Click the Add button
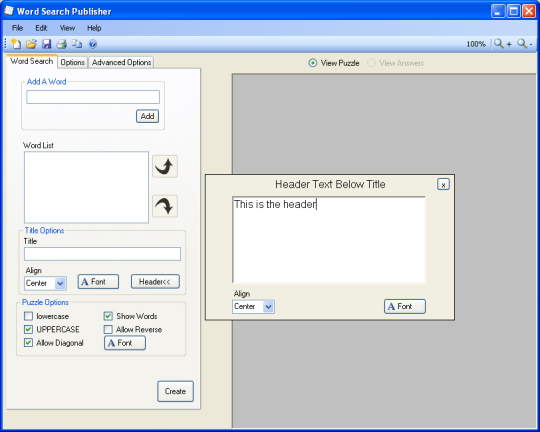The width and height of the screenshot is (540, 432). 147,116
